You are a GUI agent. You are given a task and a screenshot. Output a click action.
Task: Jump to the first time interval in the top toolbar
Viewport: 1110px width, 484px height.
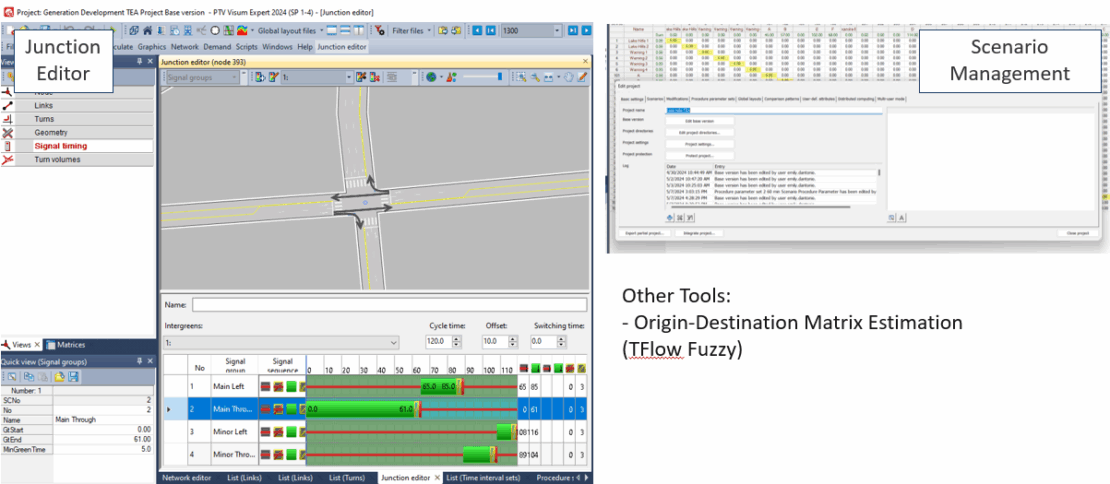tap(490, 30)
